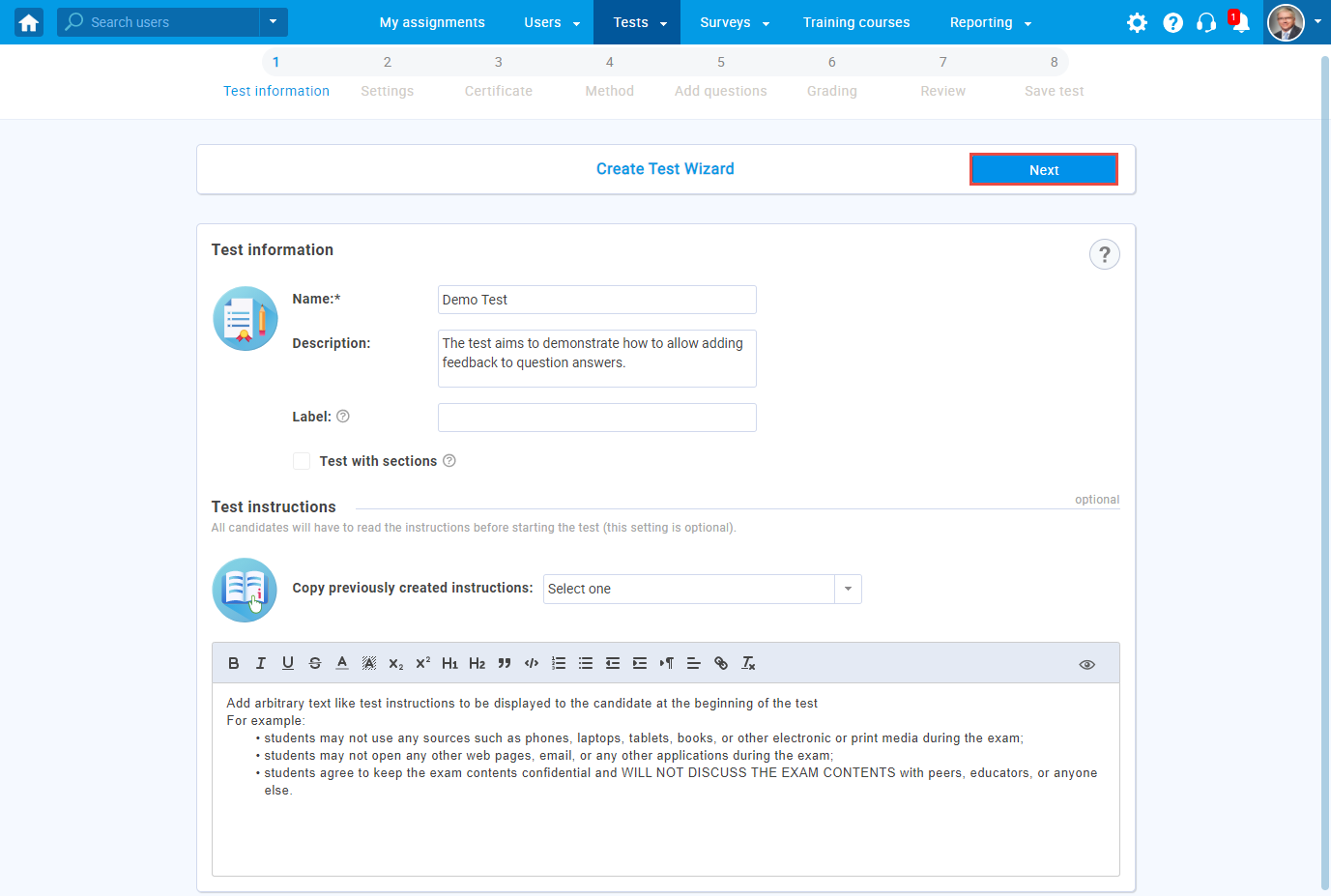Pick a font color in the editor toolbar
The height and width of the screenshot is (896, 1331).
(341, 663)
